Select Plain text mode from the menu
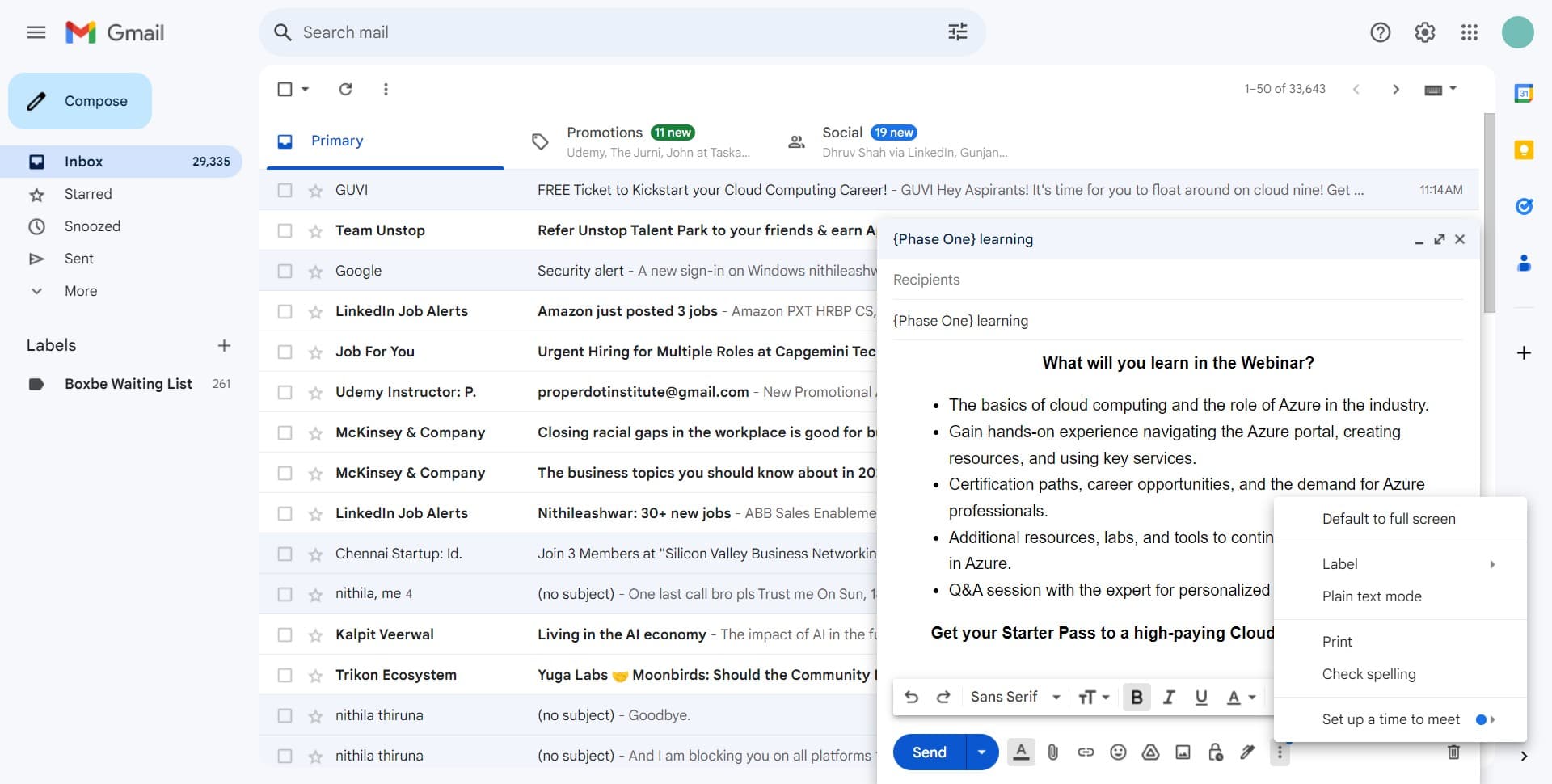 click(1372, 596)
